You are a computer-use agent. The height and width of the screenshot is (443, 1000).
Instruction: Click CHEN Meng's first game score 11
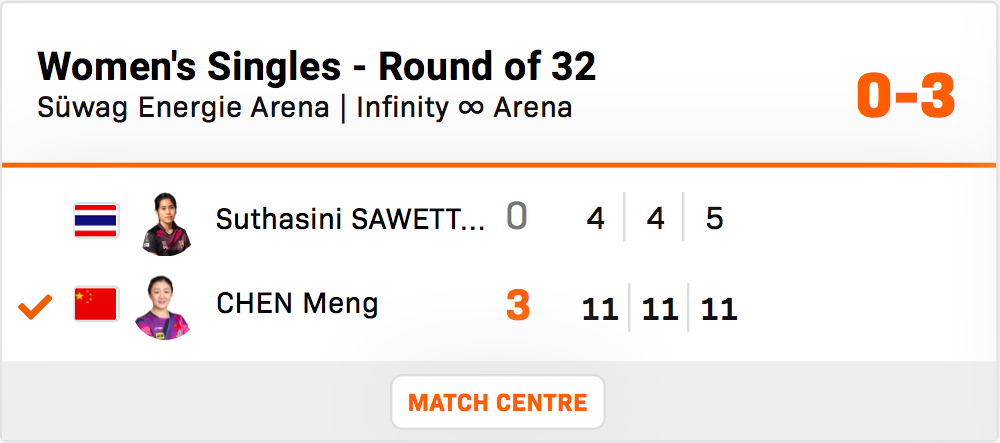tap(600, 309)
